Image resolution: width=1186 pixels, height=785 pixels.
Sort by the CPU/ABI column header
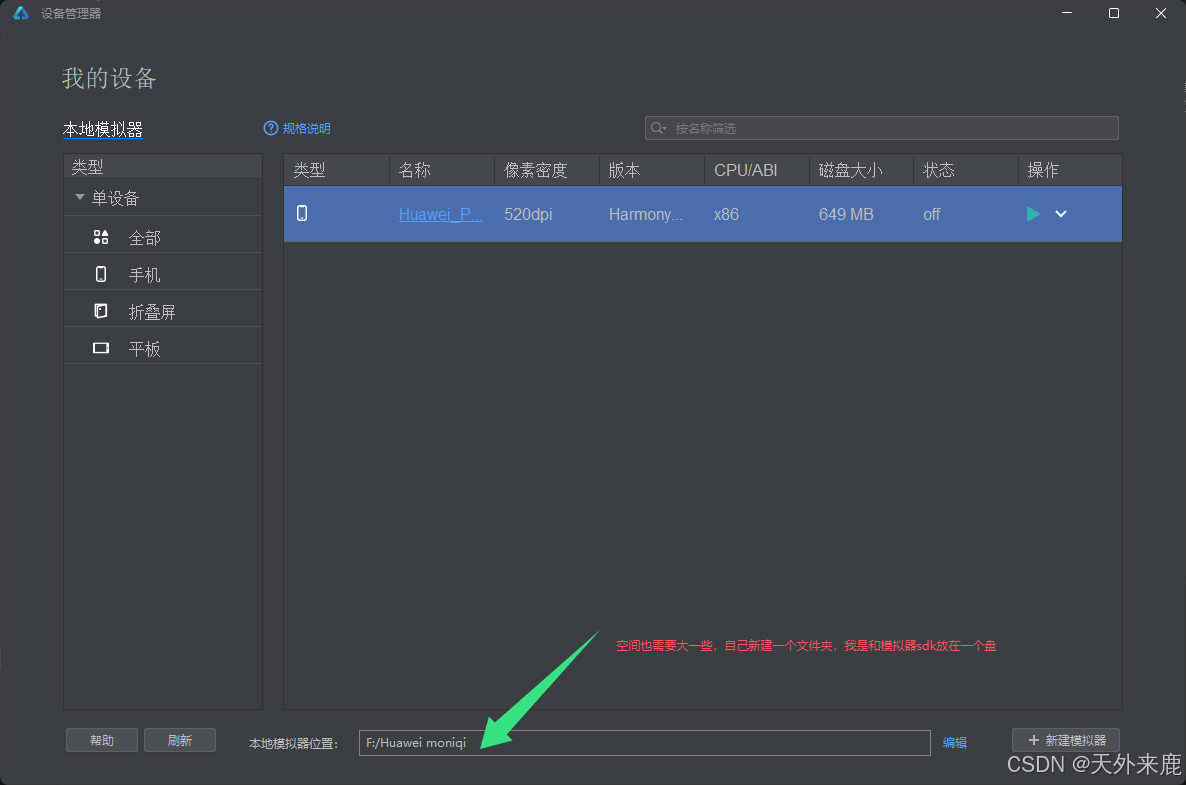[756, 170]
